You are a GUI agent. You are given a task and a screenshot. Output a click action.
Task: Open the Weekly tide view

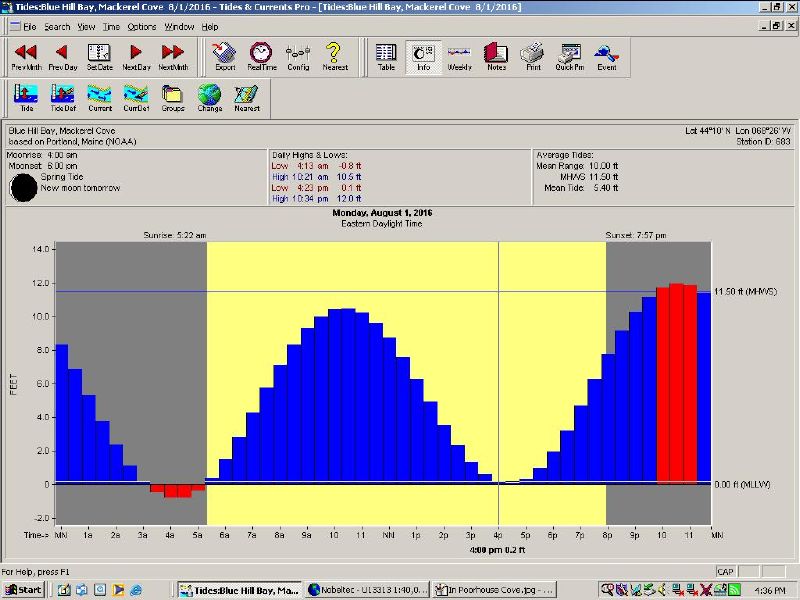point(459,56)
